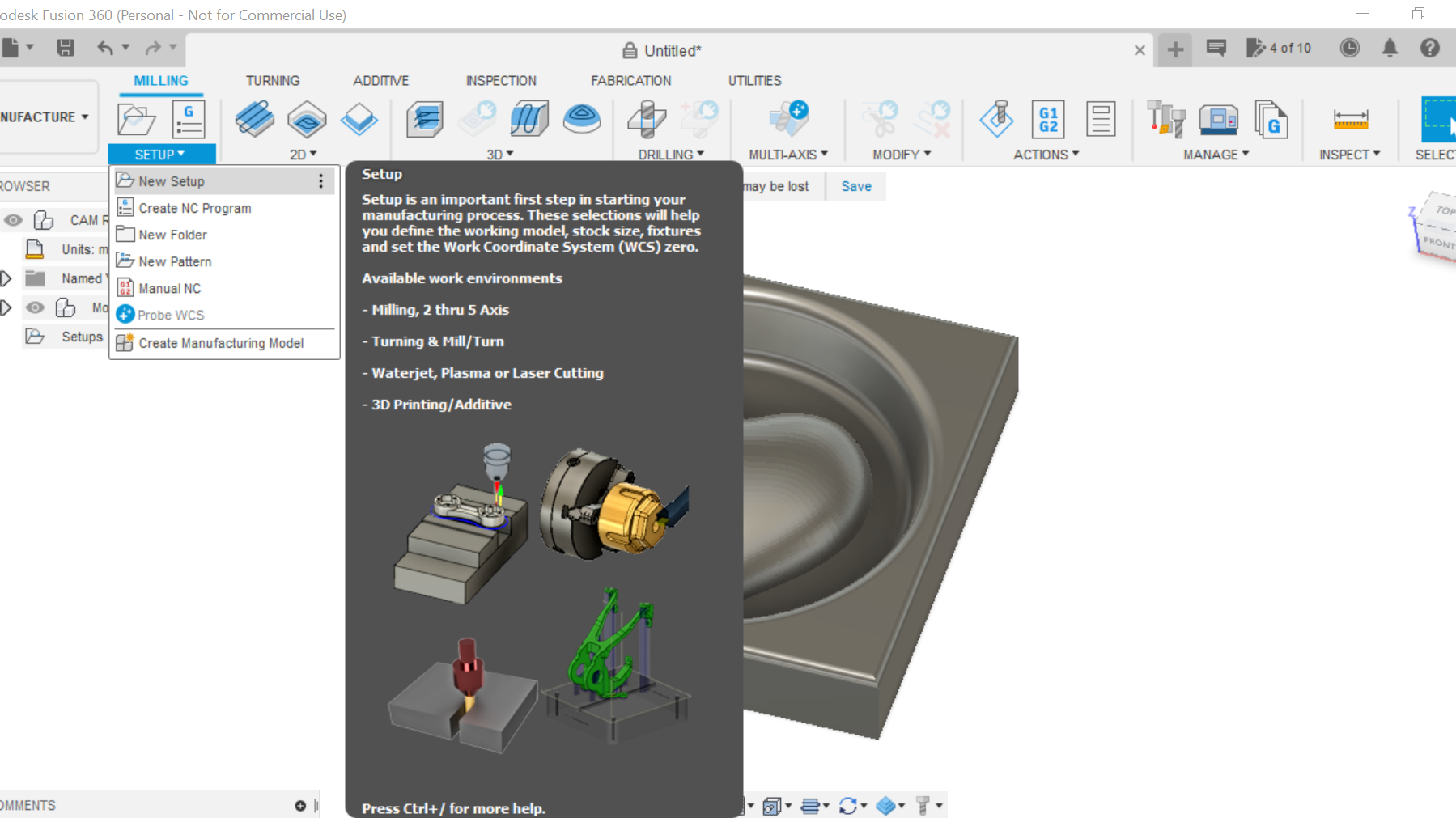Choose New Folder menu entry
The width and height of the screenshot is (1456, 818).
click(x=224, y=235)
